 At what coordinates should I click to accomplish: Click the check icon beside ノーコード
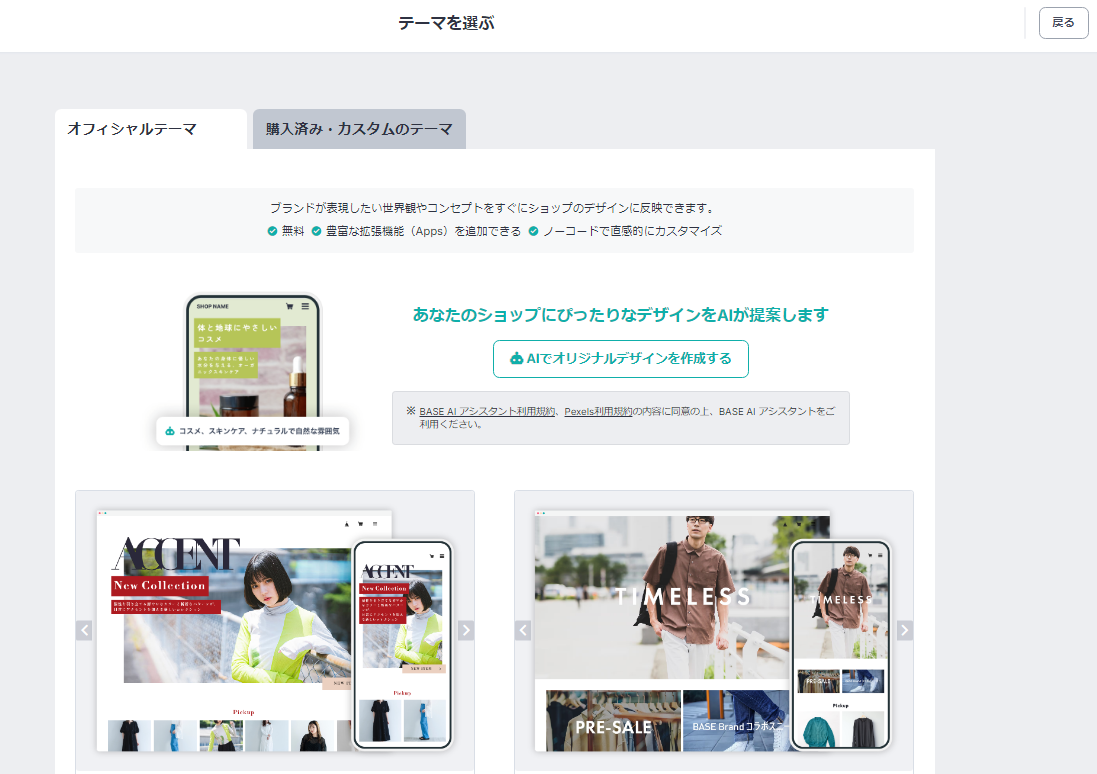coord(533,231)
